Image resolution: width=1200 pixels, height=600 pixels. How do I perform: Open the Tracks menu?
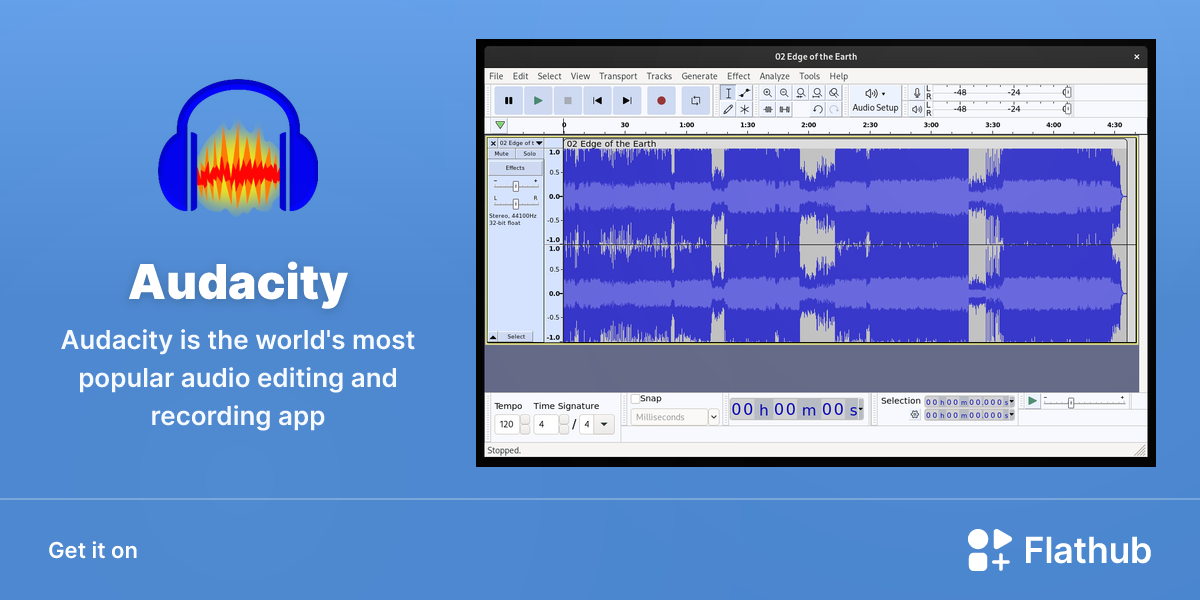(659, 76)
